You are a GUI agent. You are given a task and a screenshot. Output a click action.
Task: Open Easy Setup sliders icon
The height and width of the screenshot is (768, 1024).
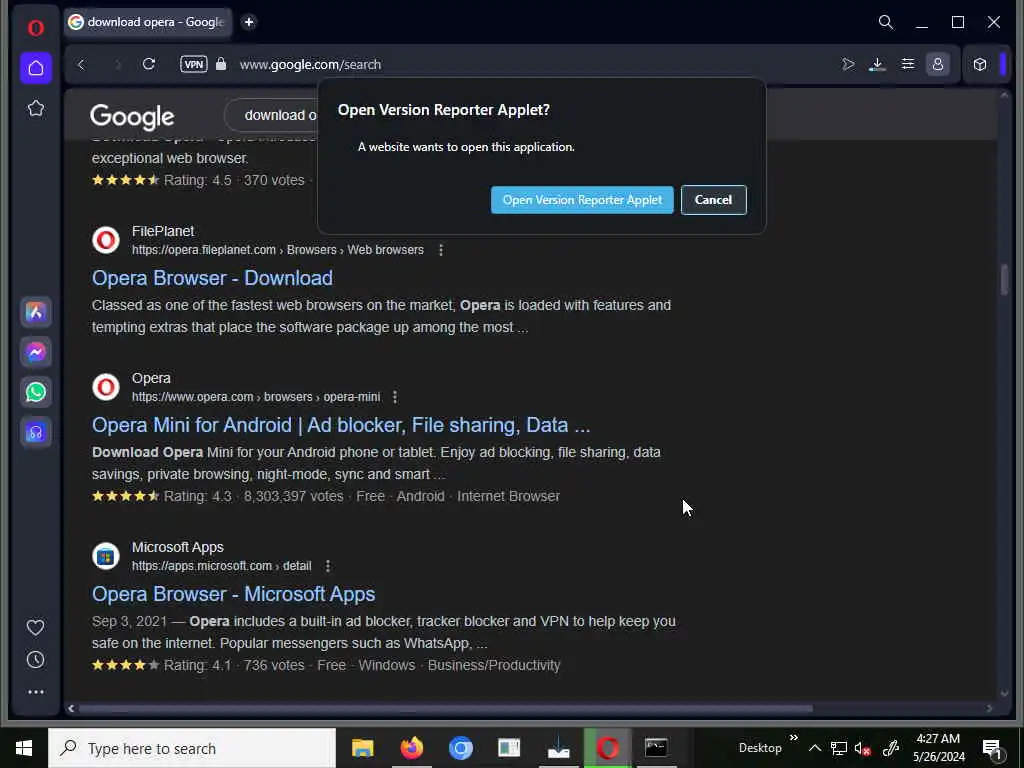tap(908, 64)
